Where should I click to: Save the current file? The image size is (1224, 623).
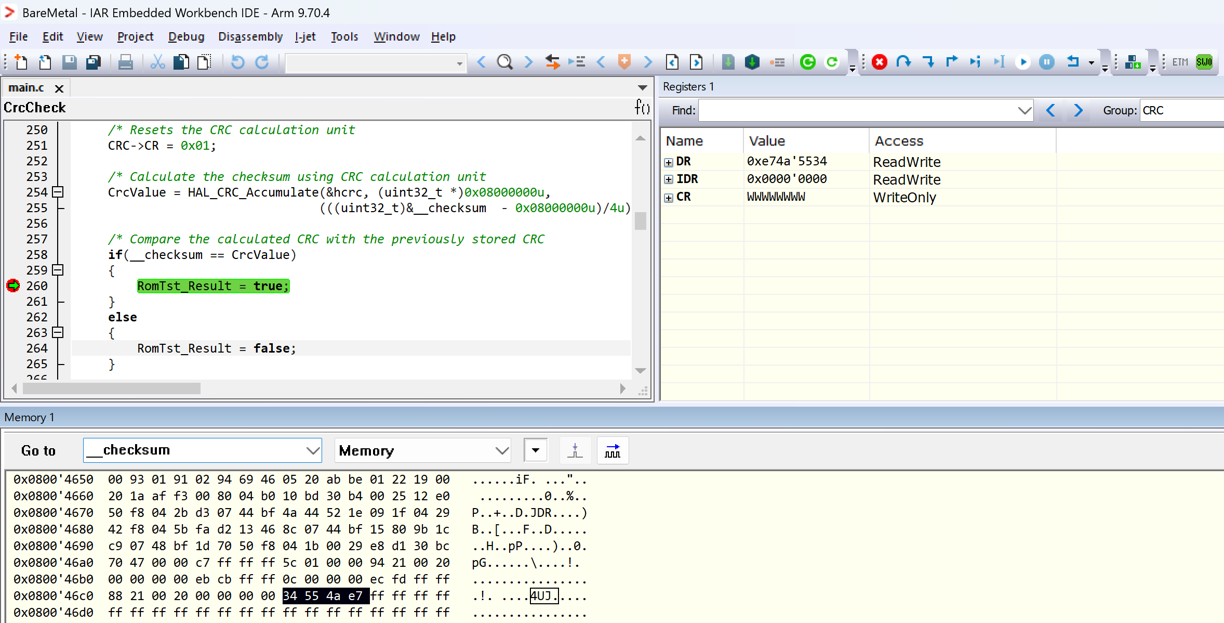(69, 62)
